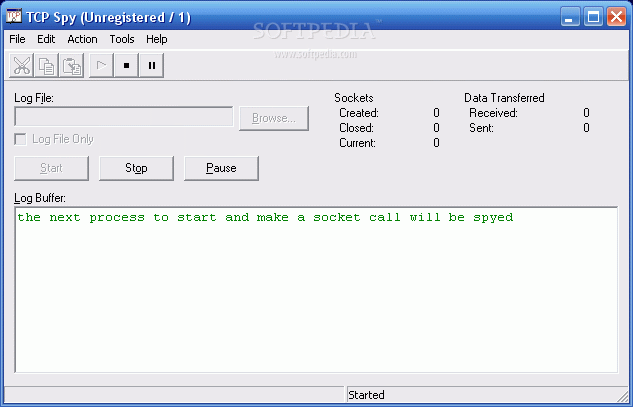Click the Start play toolbar icon
The image size is (633, 407).
coord(101,65)
